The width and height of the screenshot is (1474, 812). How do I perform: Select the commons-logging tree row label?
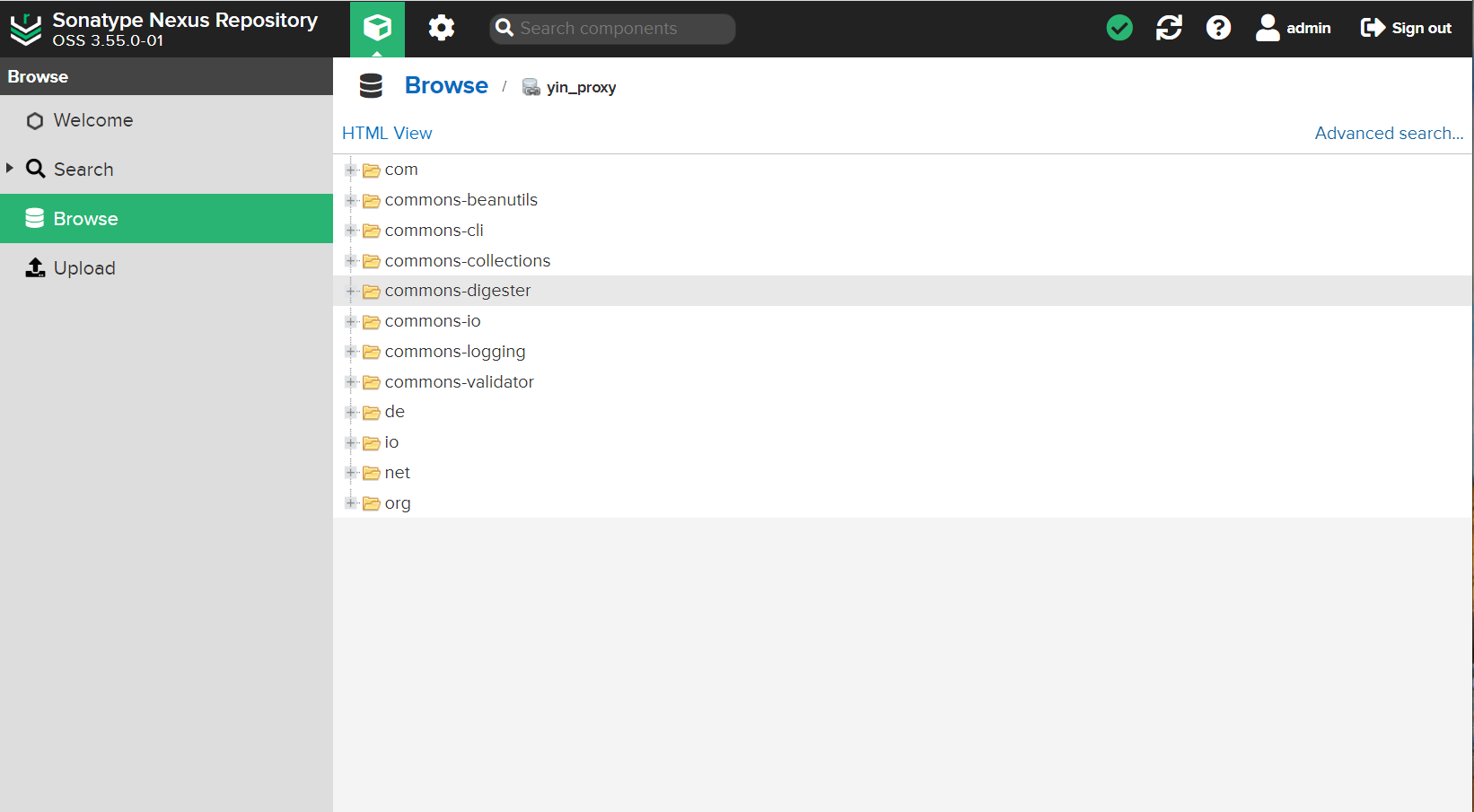pos(455,352)
